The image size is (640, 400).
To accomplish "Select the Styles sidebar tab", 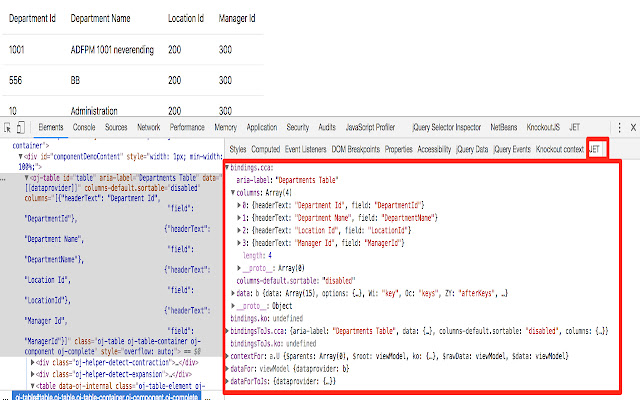I will [238, 149].
